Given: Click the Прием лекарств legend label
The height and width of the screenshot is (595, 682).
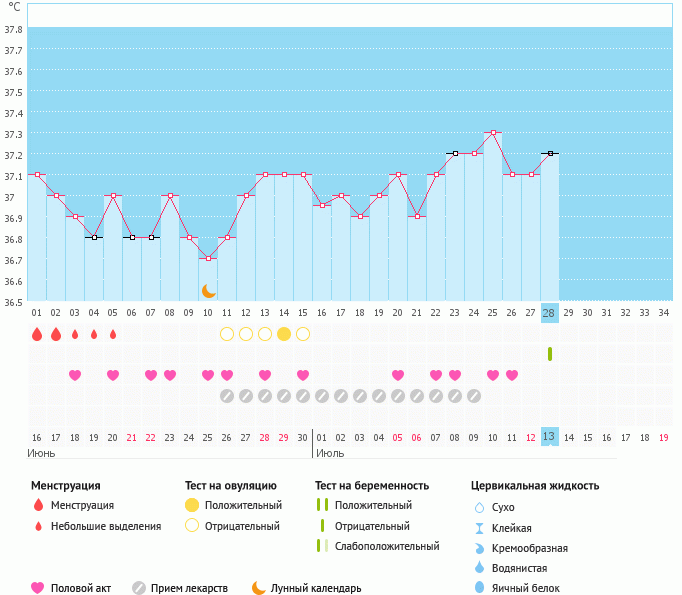Looking at the screenshot, I should [189, 588].
